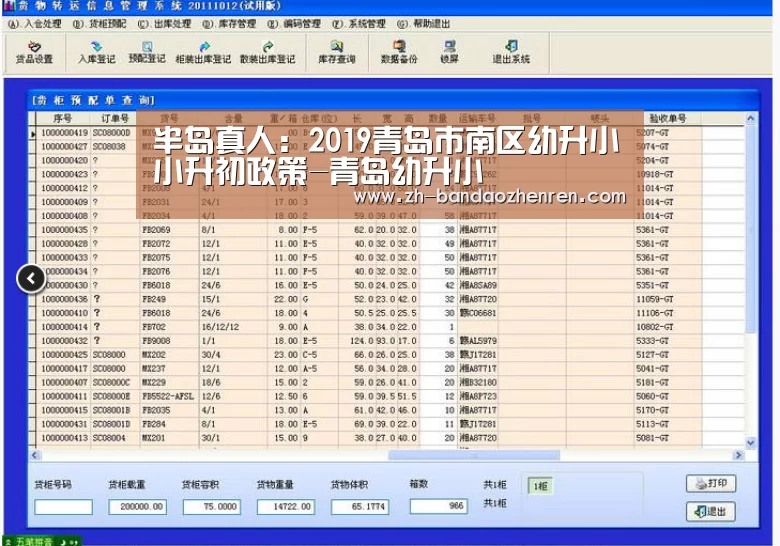This screenshot has height=546, width=780.
Task: Open 库存查询 toolbar icon
Action: [337, 52]
